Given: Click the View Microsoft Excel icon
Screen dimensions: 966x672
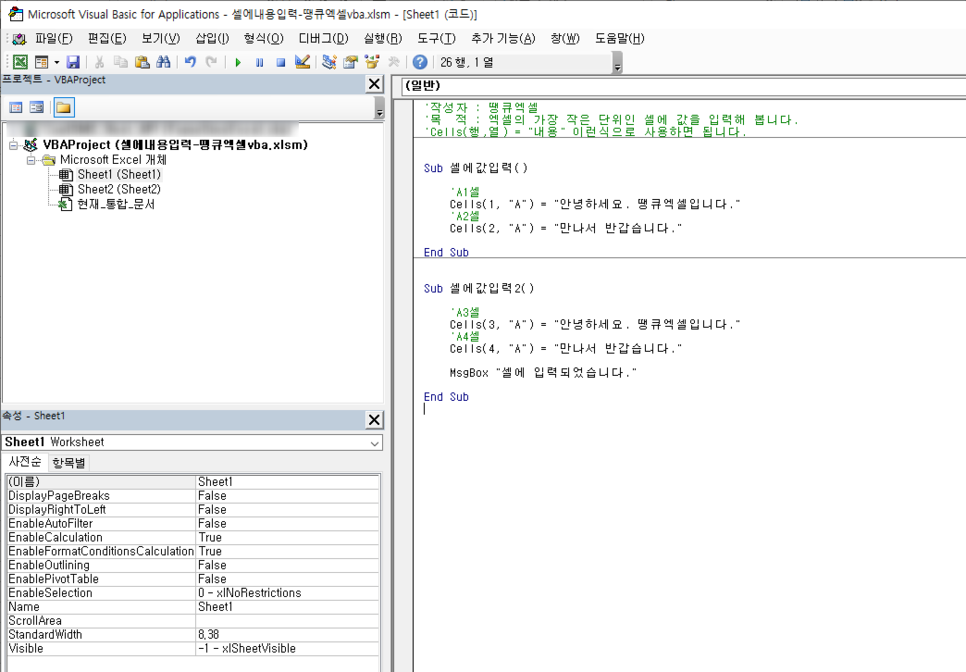Looking at the screenshot, I should pyautogui.click(x=20, y=62).
